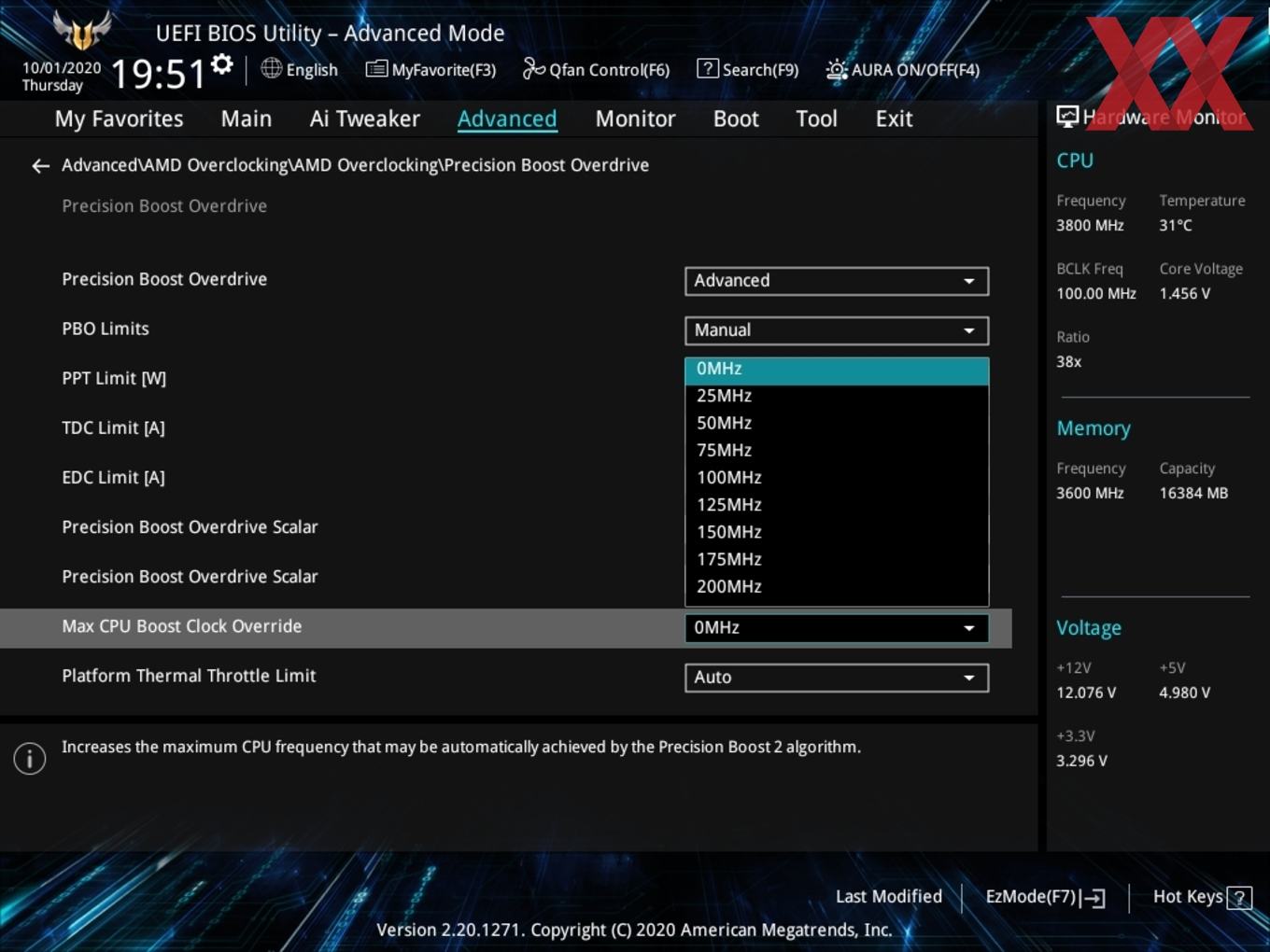Open the Precision Boost Overdrive dropdown set to Advanced
The height and width of the screenshot is (952, 1270).
(837, 281)
